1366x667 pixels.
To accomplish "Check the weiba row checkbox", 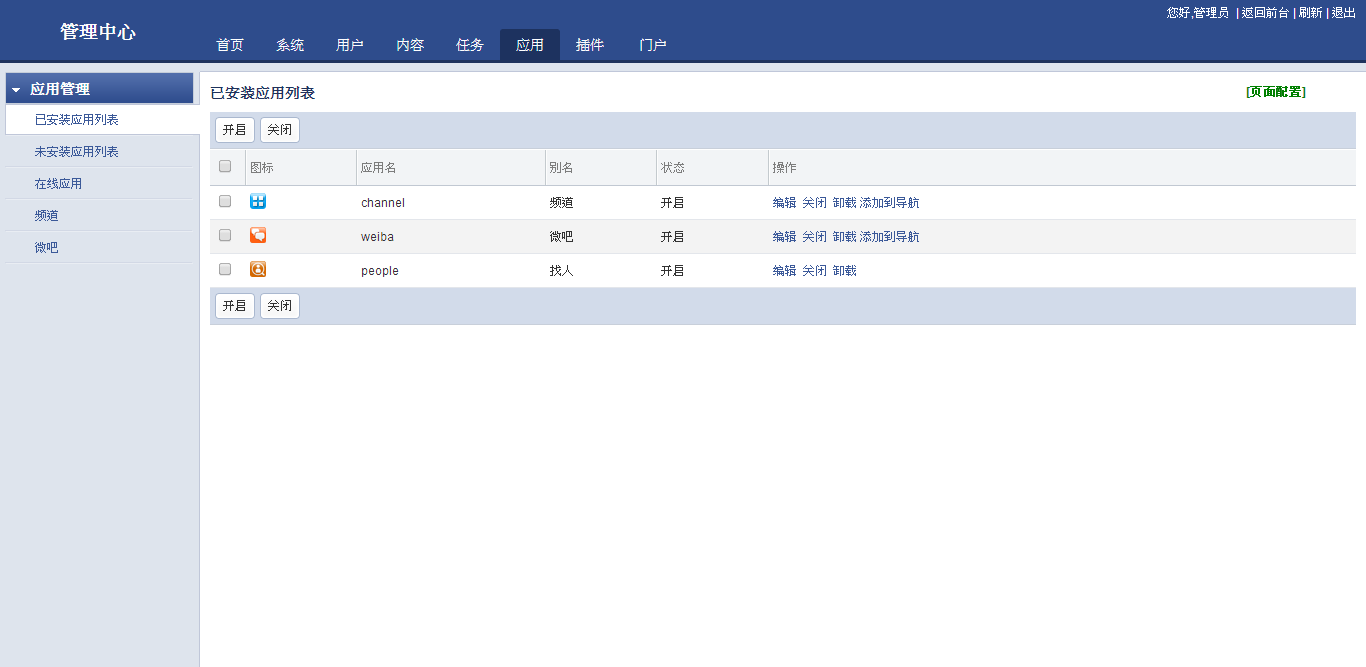I will point(225,236).
